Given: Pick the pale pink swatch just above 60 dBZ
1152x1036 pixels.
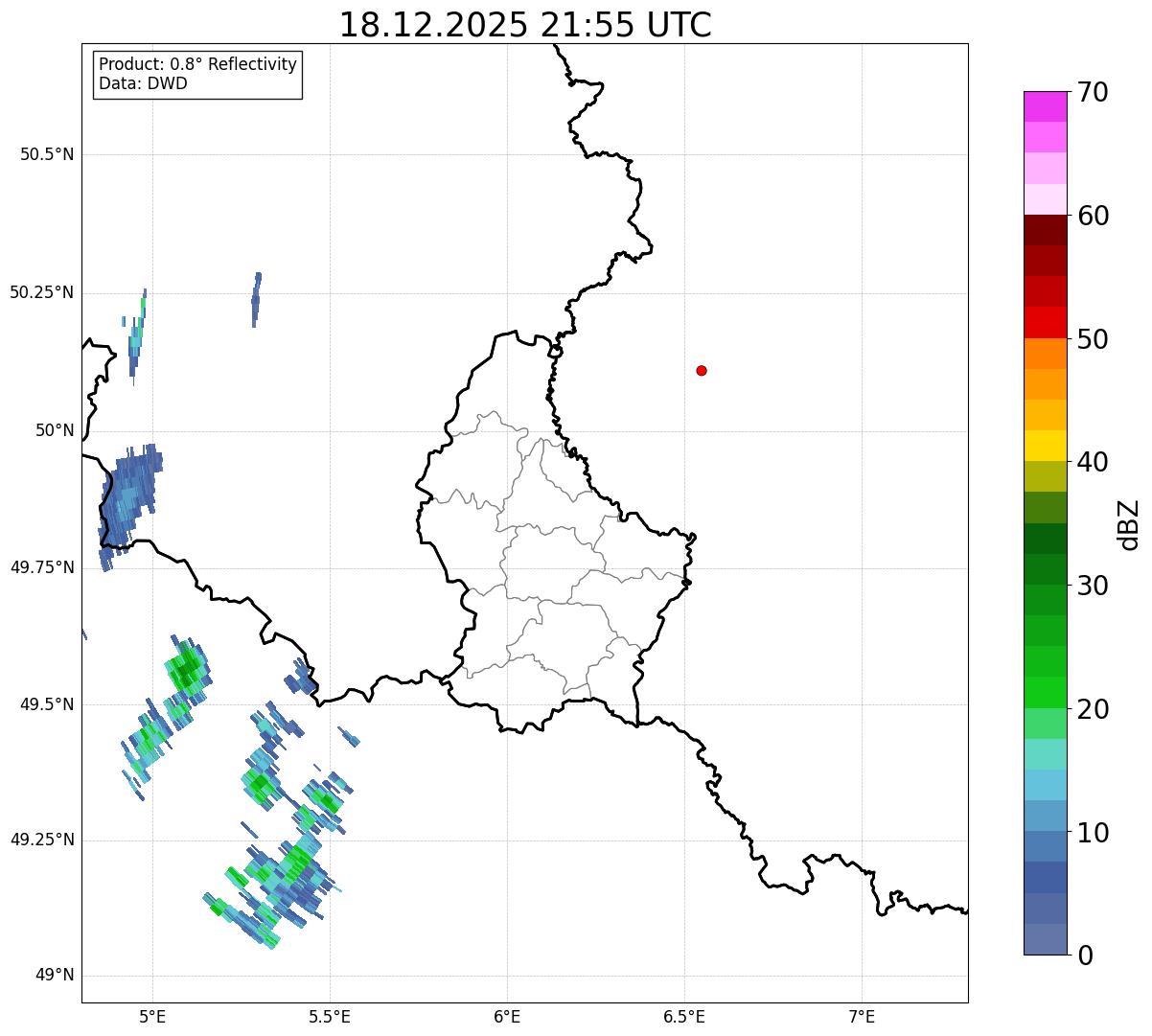Looking at the screenshot, I should [1045, 199].
